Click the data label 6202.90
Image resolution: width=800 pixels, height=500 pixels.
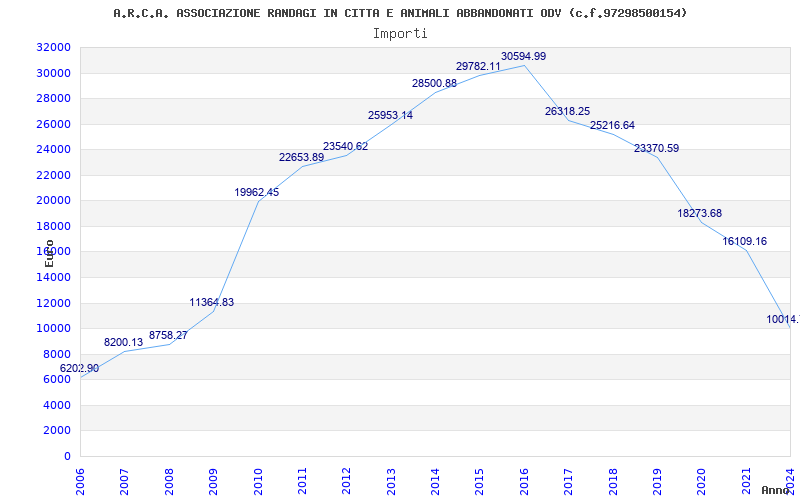coord(80,368)
